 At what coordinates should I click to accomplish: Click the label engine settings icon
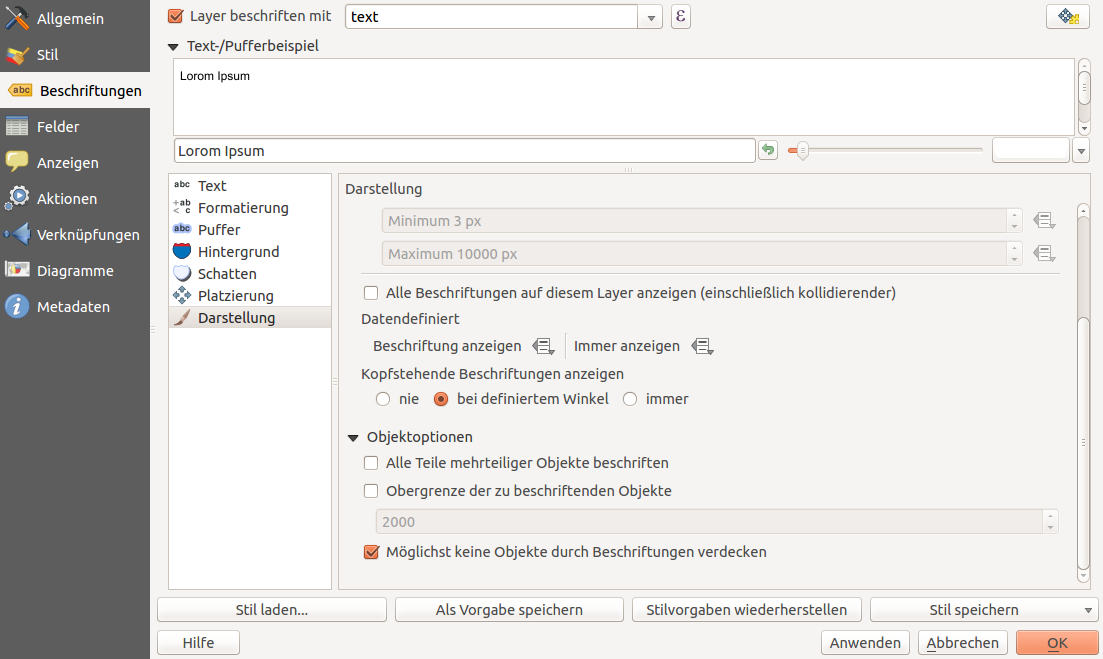click(x=1067, y=17)
